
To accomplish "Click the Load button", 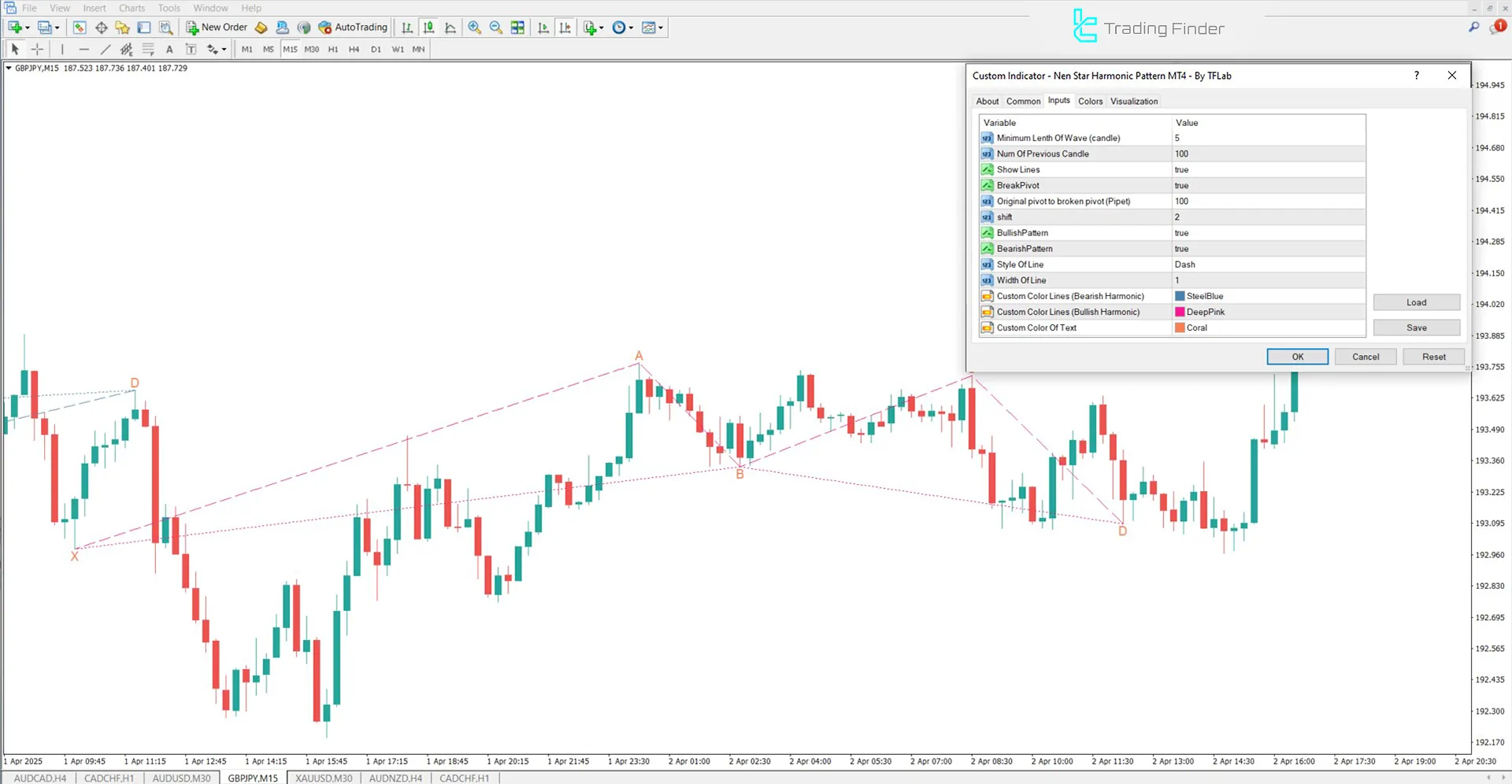I will click(x=1416, y=301).
